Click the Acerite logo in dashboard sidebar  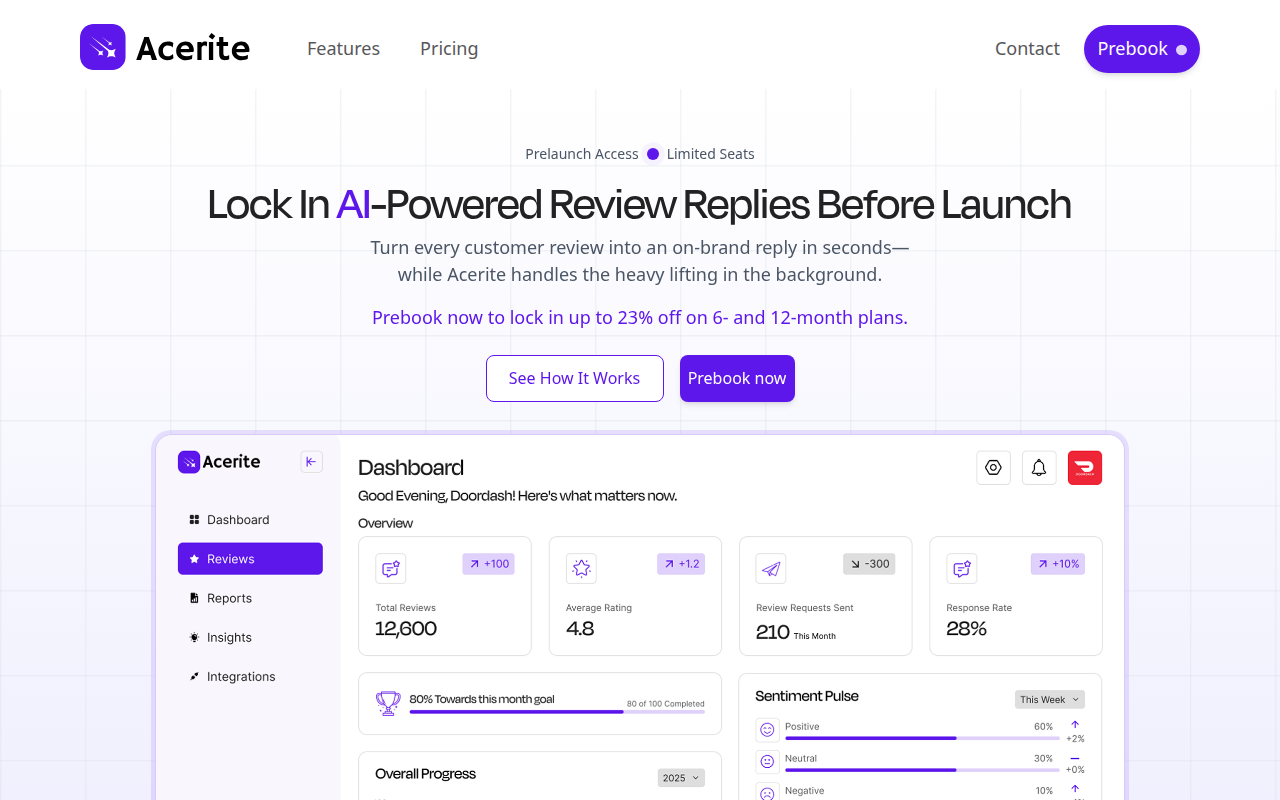point(219,461)
